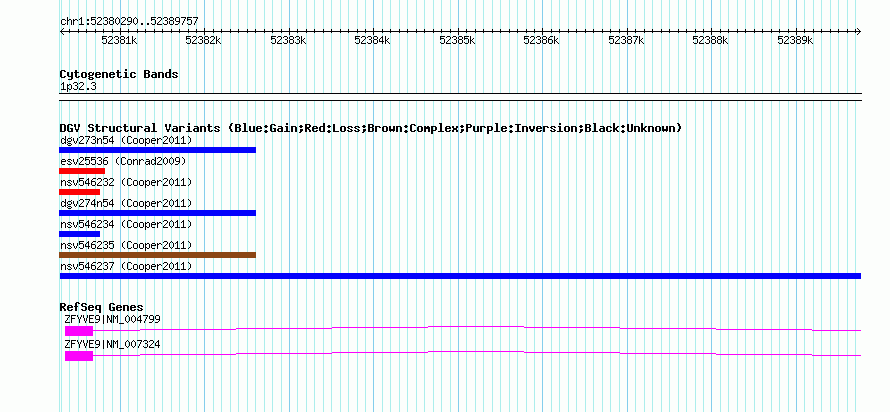Click the DGV Structural Variants track title
The image size is (890, 412).
[371, 128]
